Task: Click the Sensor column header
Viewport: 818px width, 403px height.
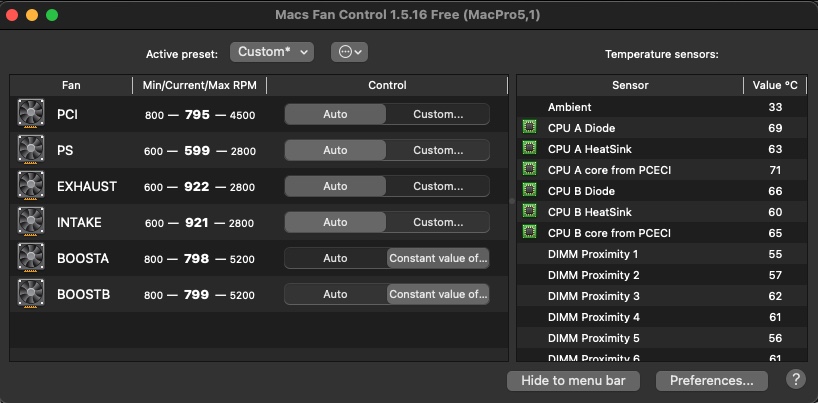Action: tap(629, 86)
